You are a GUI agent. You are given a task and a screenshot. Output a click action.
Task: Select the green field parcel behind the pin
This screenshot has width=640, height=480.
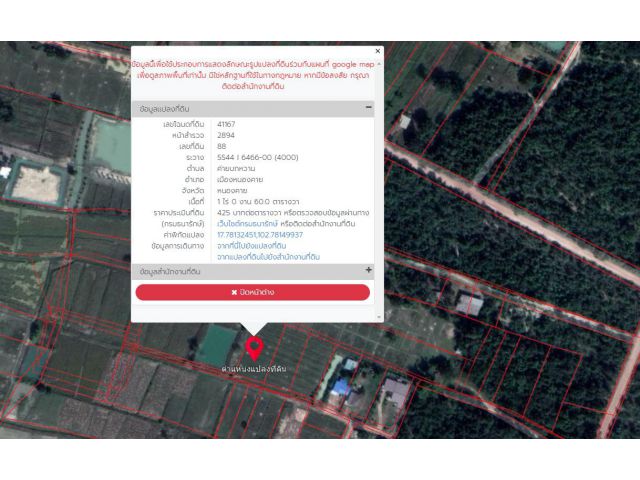coord(215,347)
